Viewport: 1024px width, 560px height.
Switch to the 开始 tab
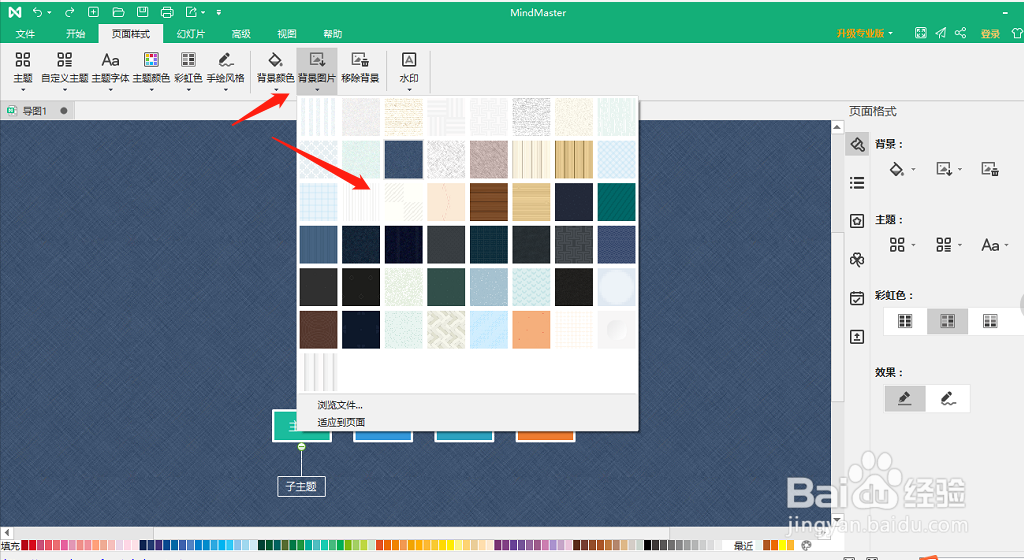pos(75,34)
